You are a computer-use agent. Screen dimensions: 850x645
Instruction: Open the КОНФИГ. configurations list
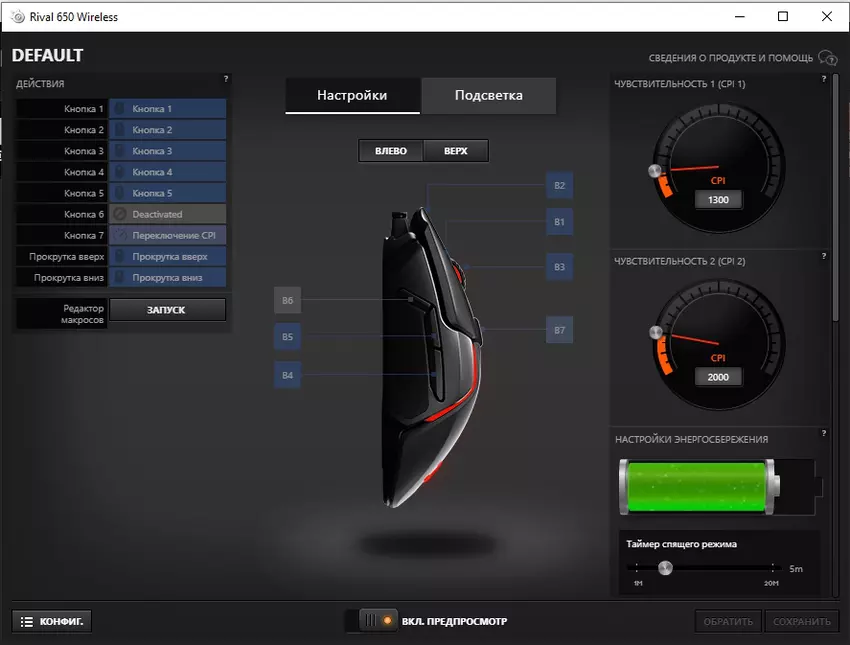(x=53, y=621)
